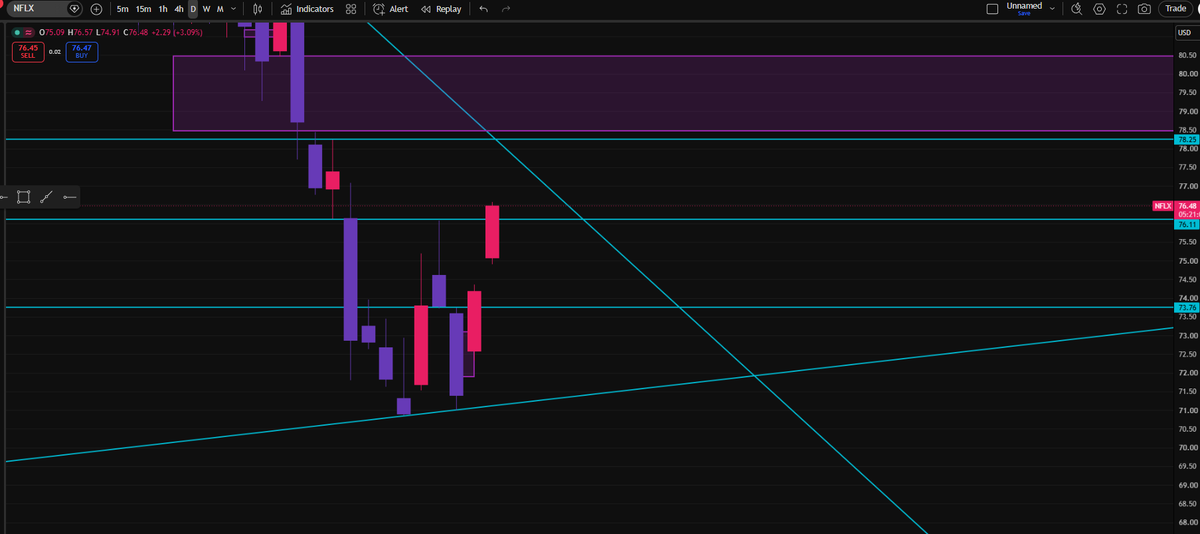Click the 68.00 price scale label

point(1187,522)
